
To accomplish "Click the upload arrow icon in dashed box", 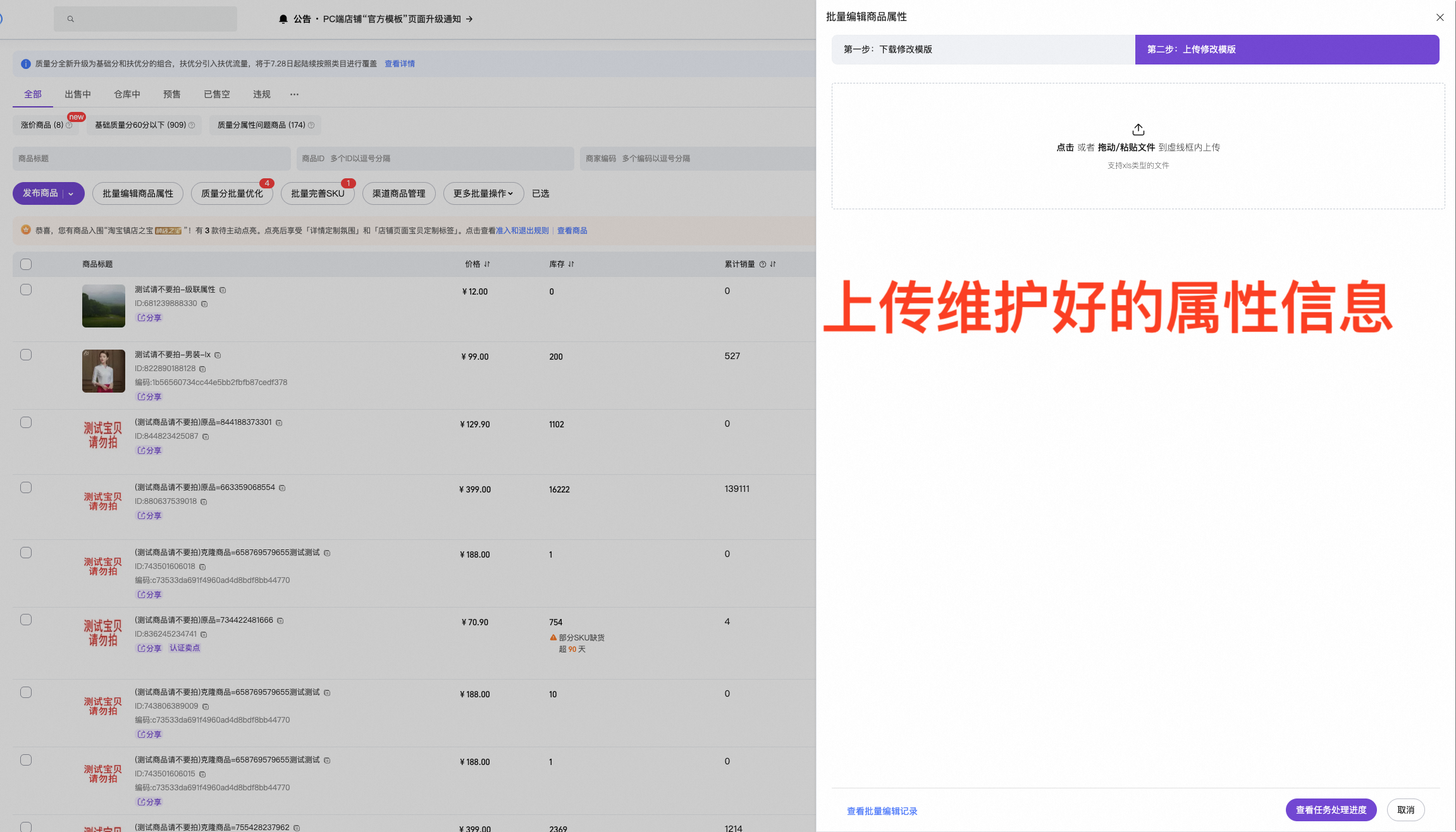I will (x=1138, y=130).
